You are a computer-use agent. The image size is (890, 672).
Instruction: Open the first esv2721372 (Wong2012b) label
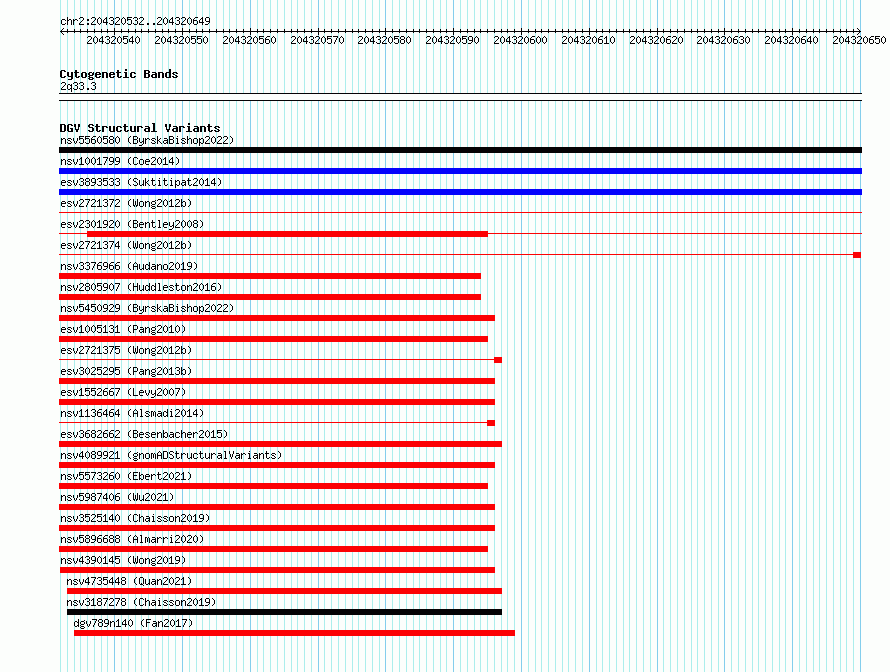pyautogui.click(x=126, y=203)
